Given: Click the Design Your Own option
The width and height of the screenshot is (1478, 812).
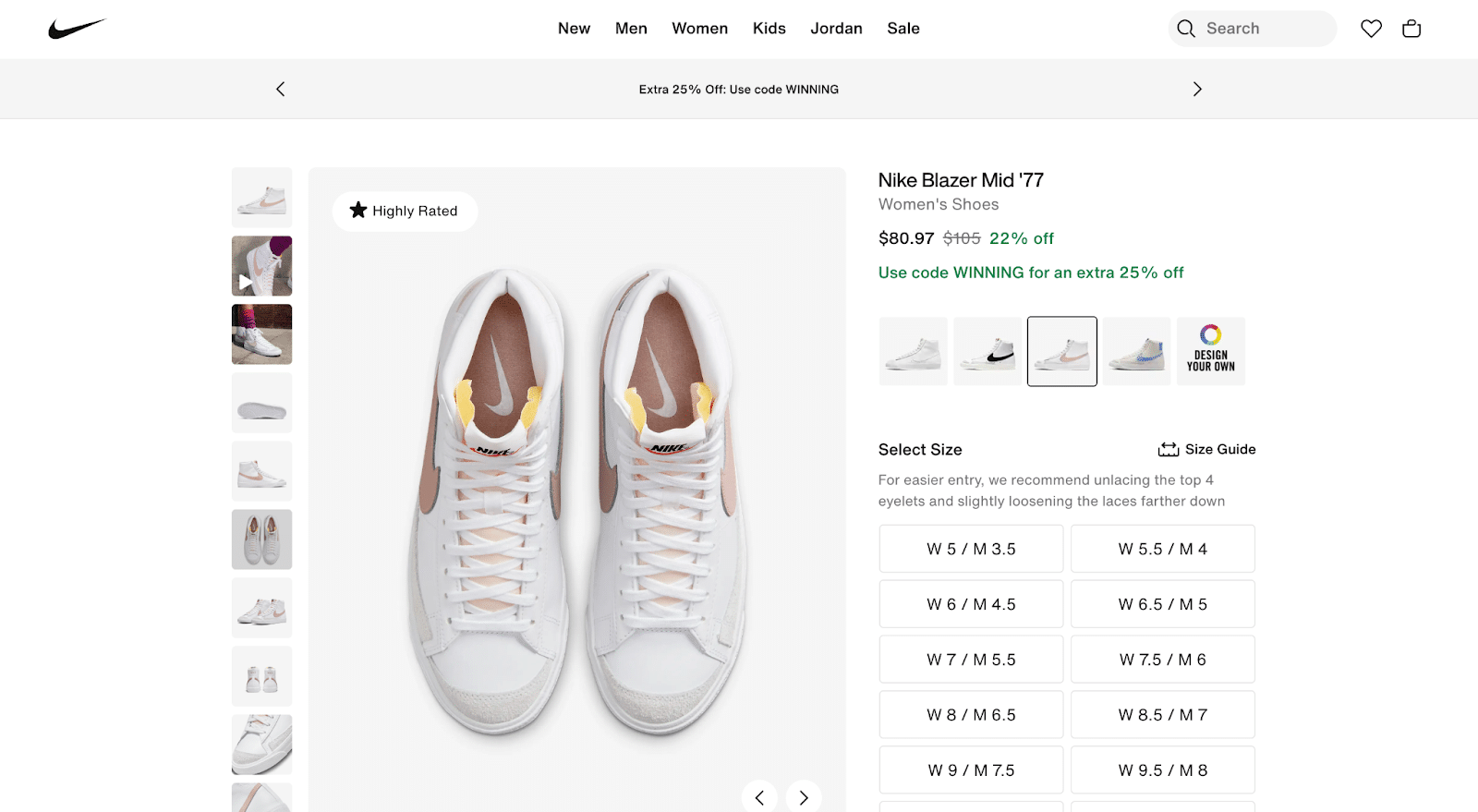Looking at the screenshot, I should [x=1210, y=351].
